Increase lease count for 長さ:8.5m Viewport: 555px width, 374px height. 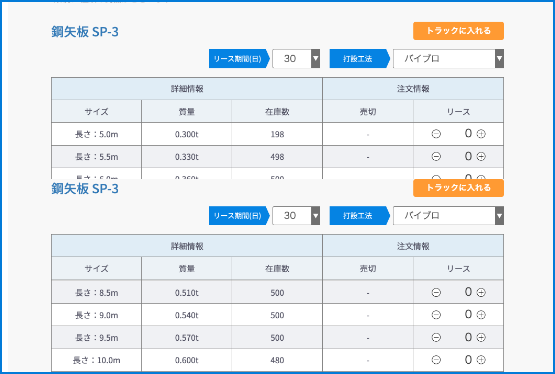coord(481,292)
